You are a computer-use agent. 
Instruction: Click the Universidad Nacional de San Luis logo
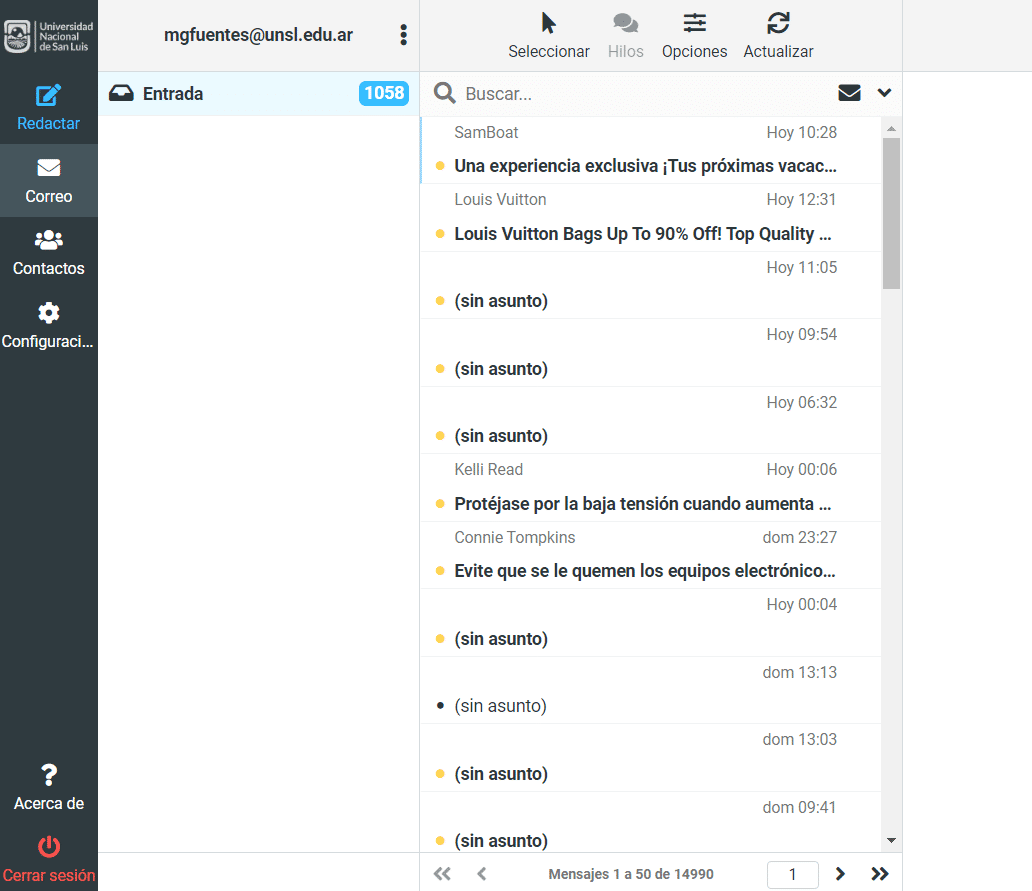tap(49, 36)
